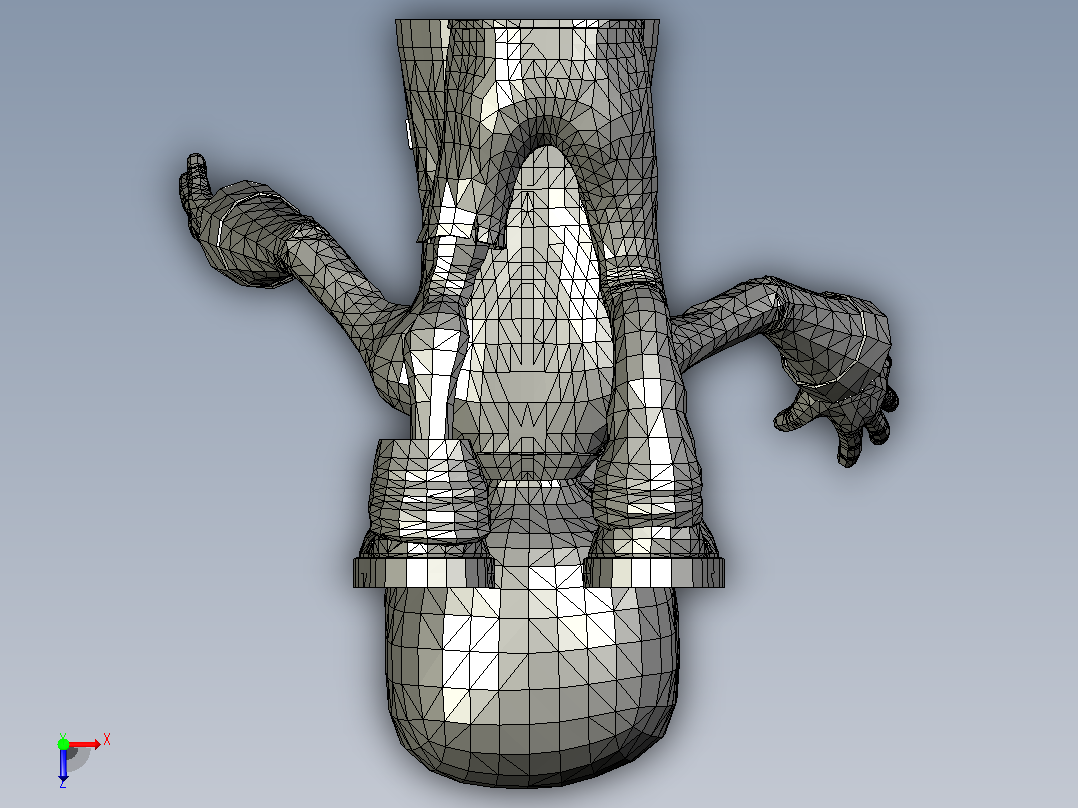The image size is (1078, 808).
Task: Click the green Y axis dot on the triad
Action: point(63,743)
